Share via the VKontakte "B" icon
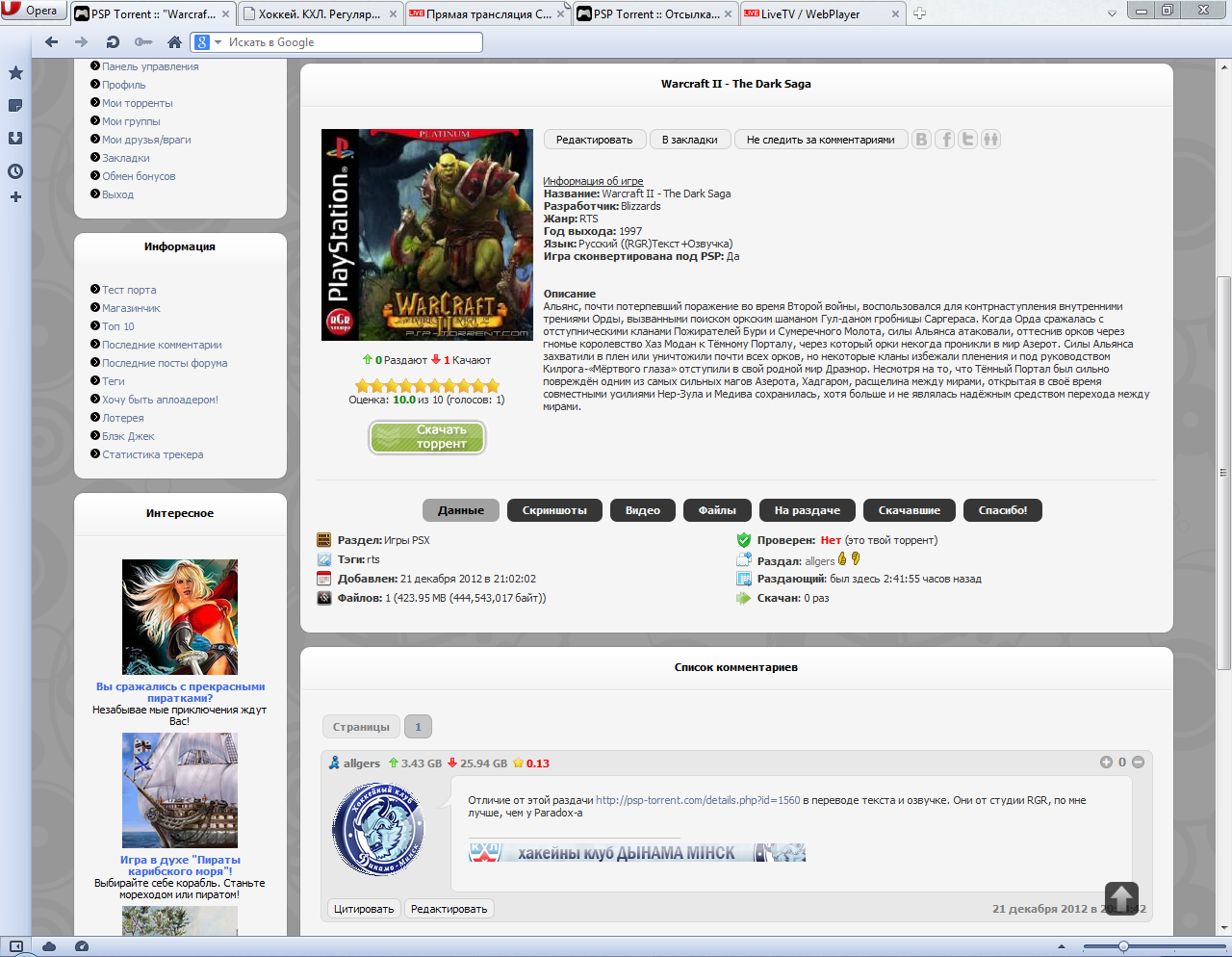The height and width of the screenshot is (957, 1232). [x=922, y=140]
